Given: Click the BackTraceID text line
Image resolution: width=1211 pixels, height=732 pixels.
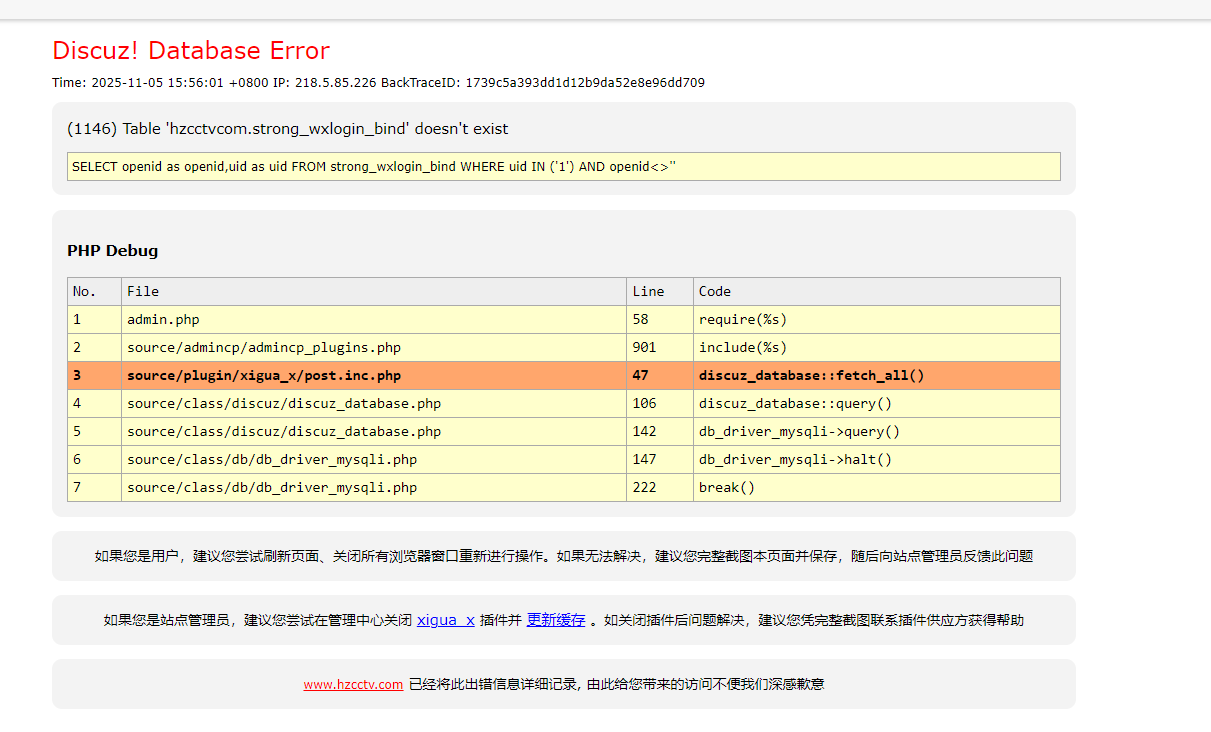Looking at the screenshot, I should pos(378,83).
